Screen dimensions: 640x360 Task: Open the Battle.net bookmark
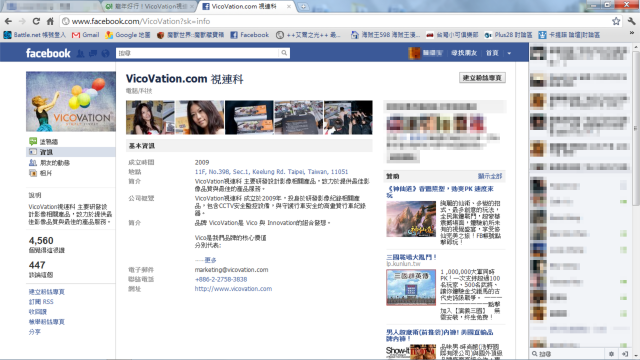tap(34, 35)
